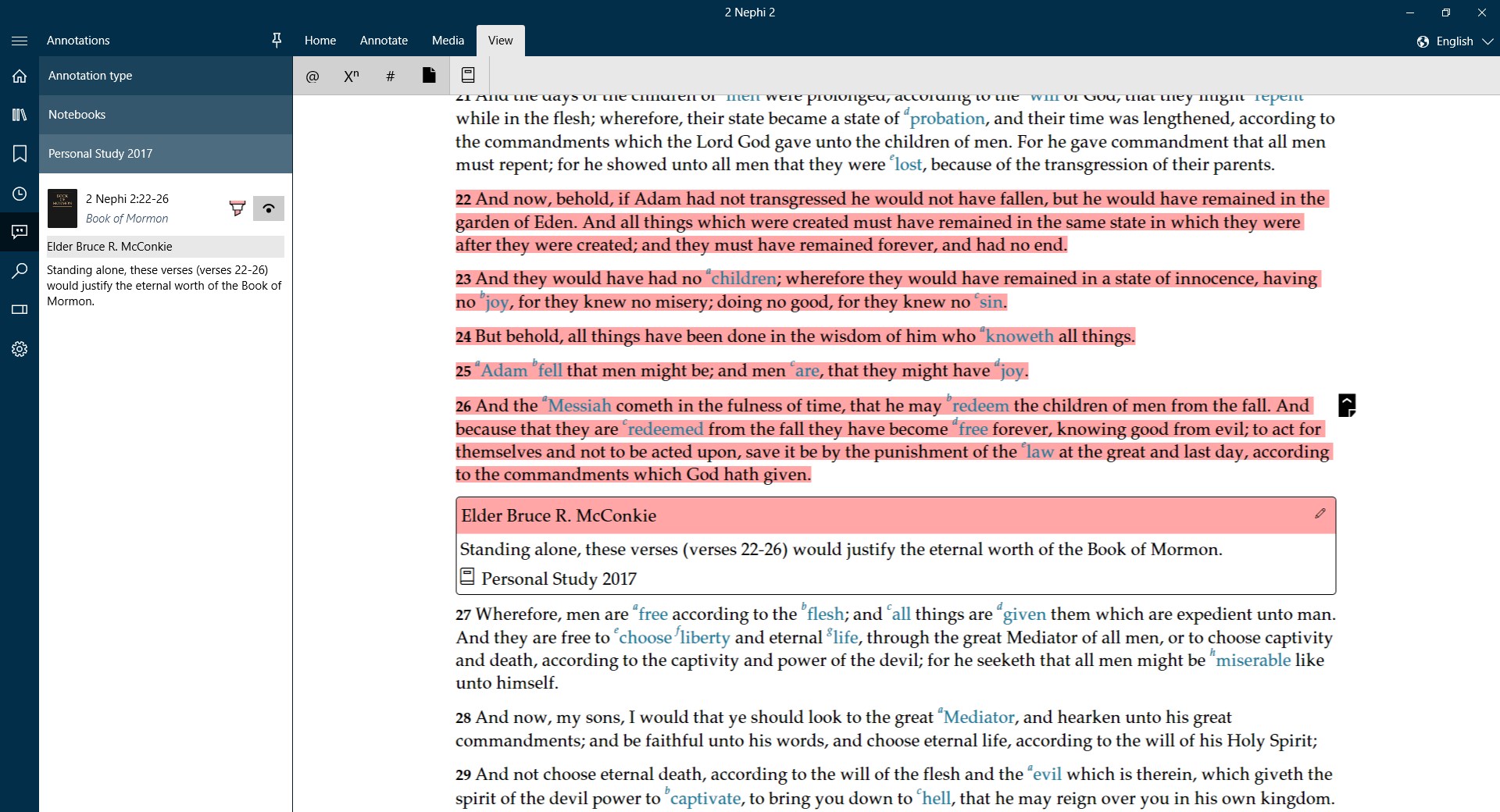Screen dimensions: 1500x812
Task: Select the tags (#) view on the toolbar
Action: tap(391, 75)
